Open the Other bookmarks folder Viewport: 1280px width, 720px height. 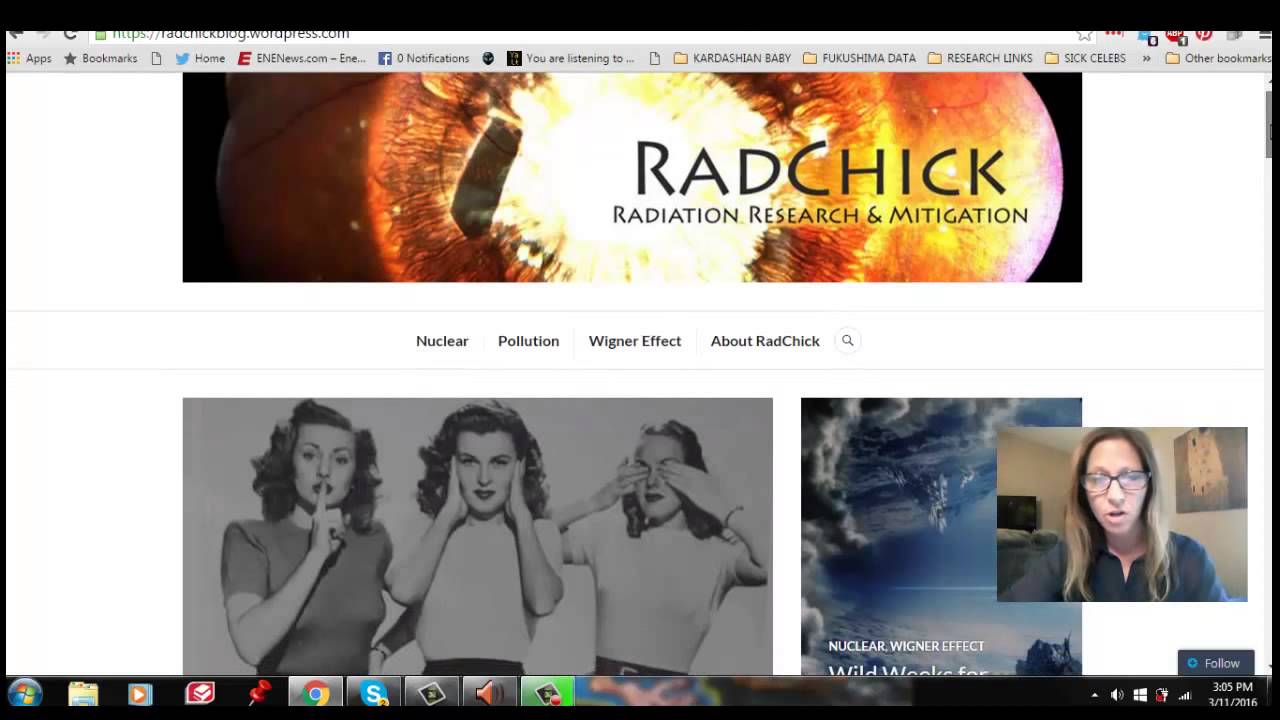point(1218,58)
